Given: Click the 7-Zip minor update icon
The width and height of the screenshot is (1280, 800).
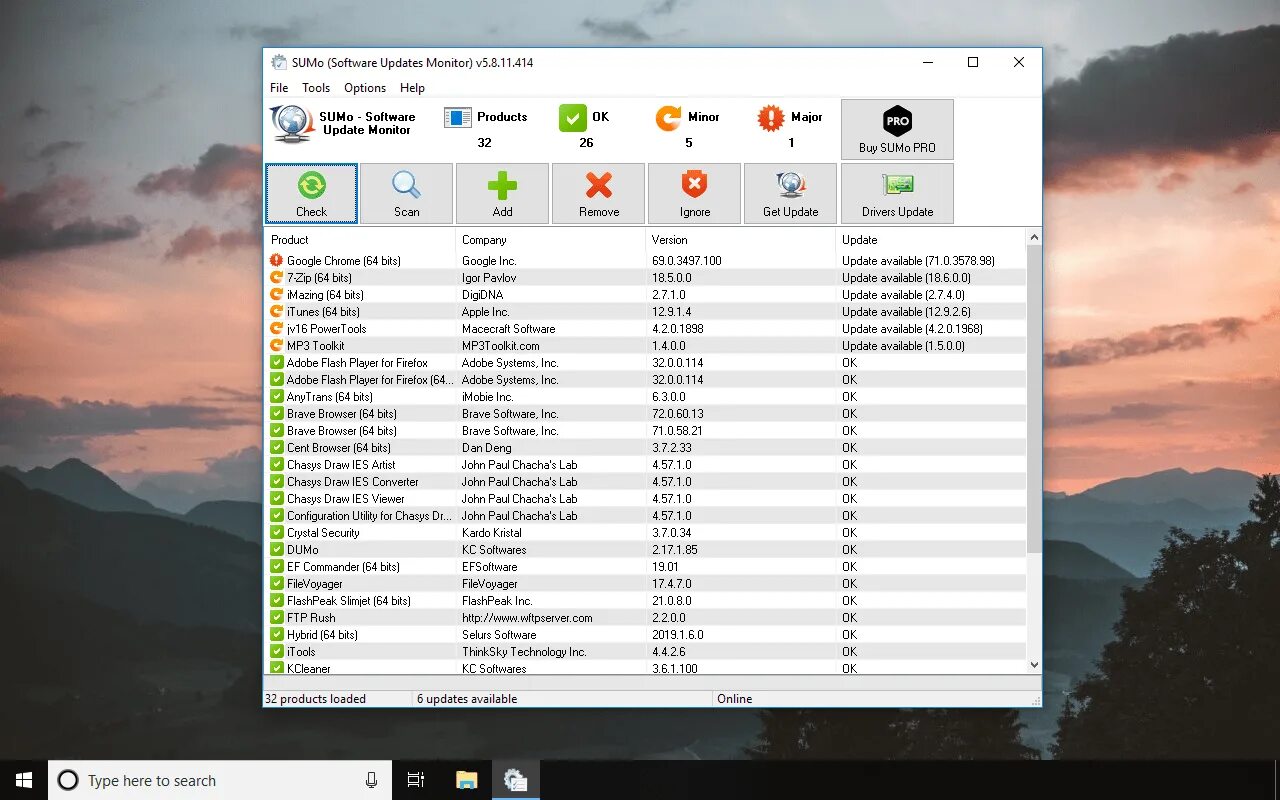Looking at the screenshot, I should [x=277, y=278].
